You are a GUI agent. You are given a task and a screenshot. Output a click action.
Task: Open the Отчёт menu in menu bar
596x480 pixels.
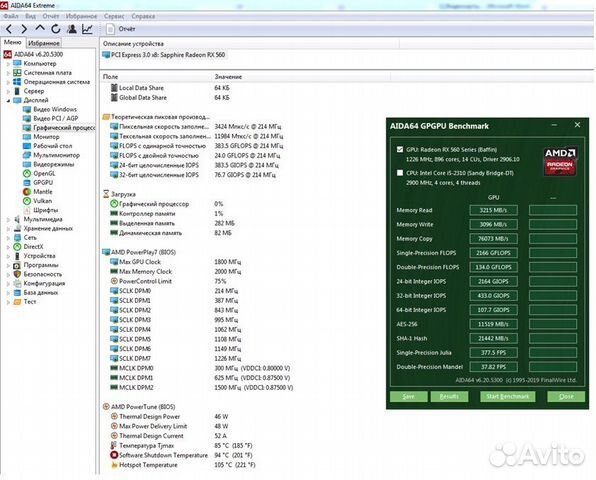click(x=51, y=16)
